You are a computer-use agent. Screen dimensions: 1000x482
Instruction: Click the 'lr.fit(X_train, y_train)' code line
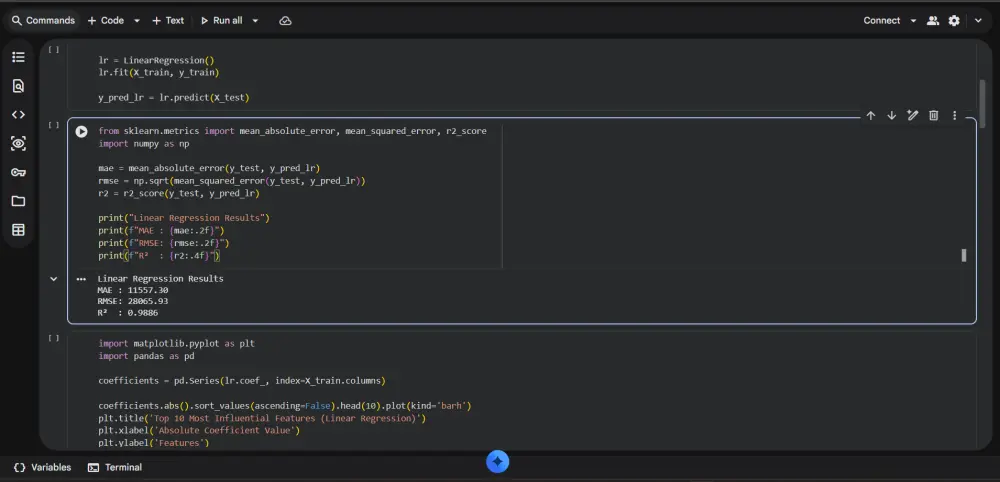tap(158, 73)
